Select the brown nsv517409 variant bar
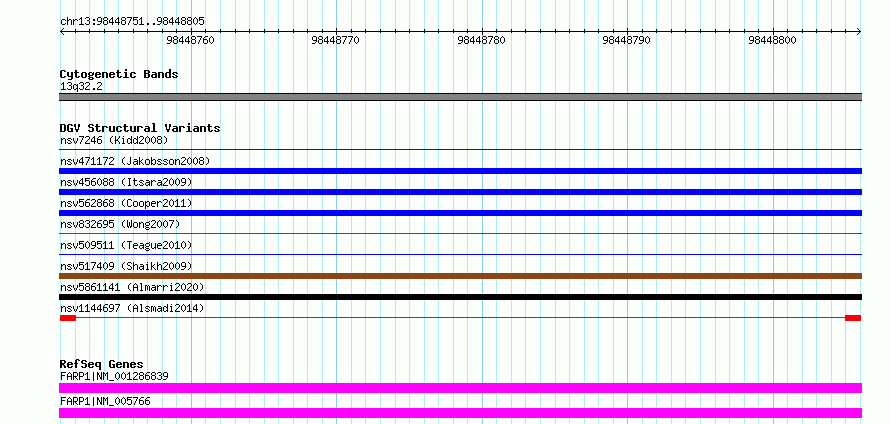 click(x=460, y=276)
